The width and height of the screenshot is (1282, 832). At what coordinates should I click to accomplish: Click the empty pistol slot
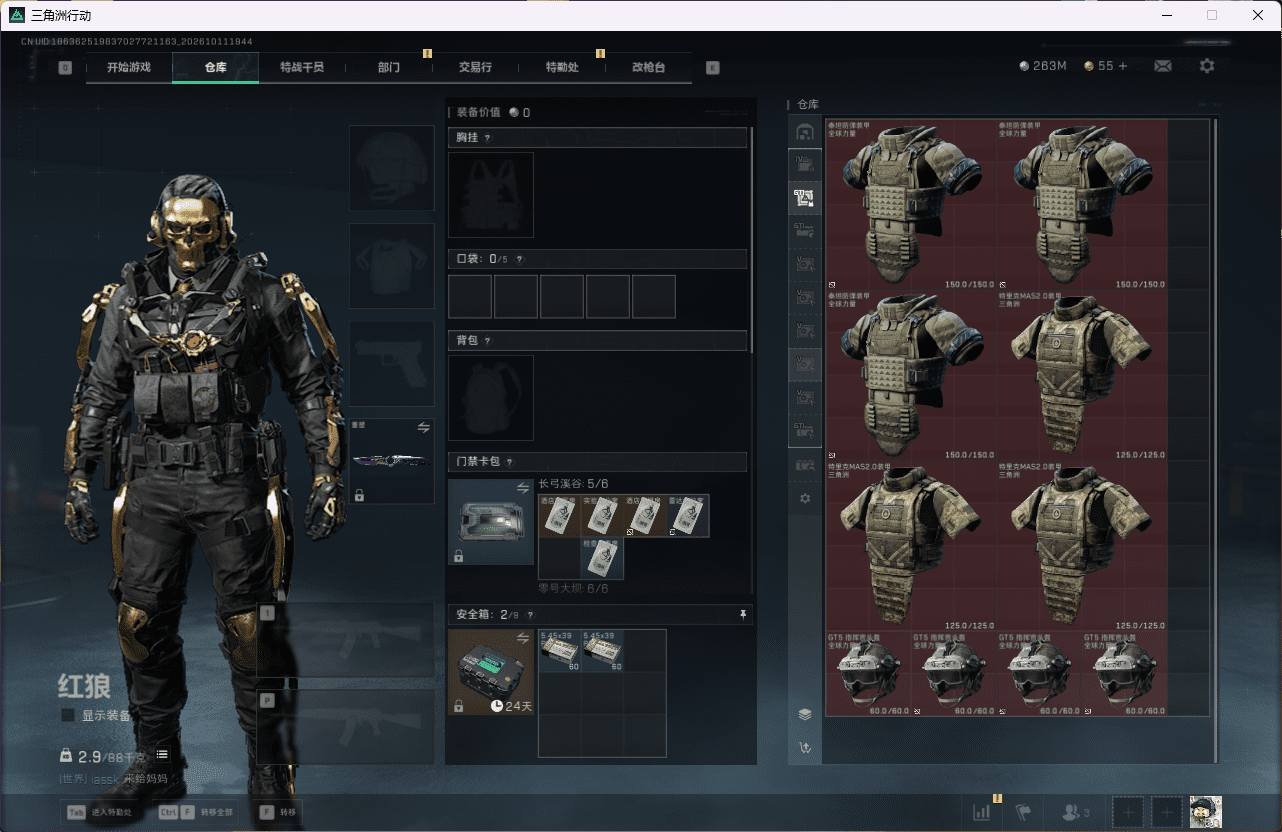391,363
